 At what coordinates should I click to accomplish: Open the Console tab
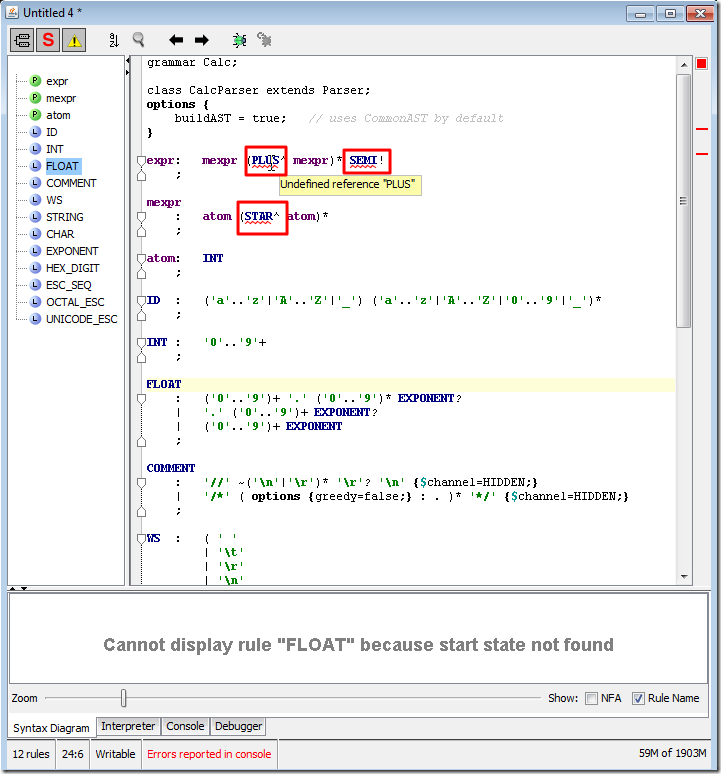(185, 726)
